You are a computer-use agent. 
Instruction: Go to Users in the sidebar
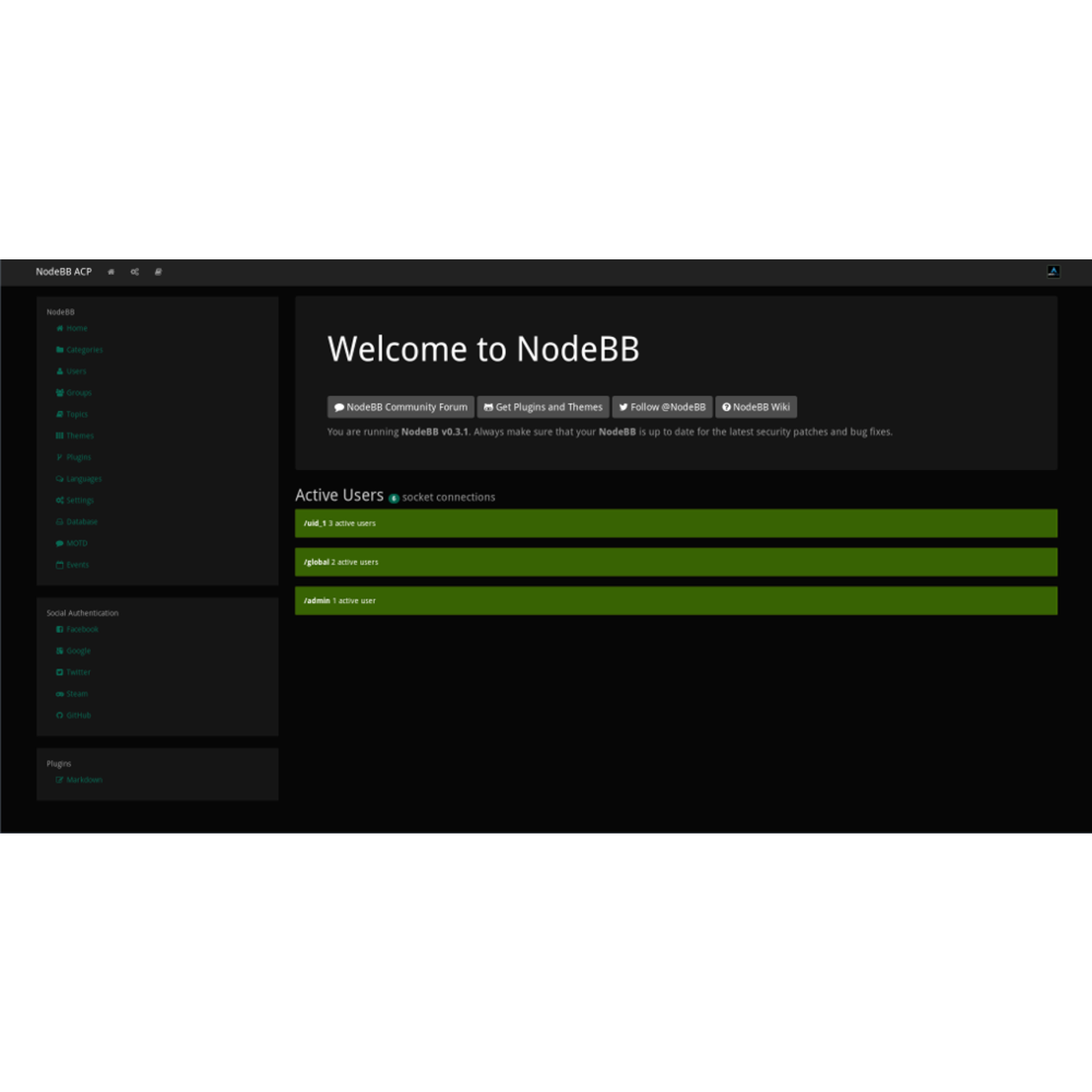coord(76,371)
